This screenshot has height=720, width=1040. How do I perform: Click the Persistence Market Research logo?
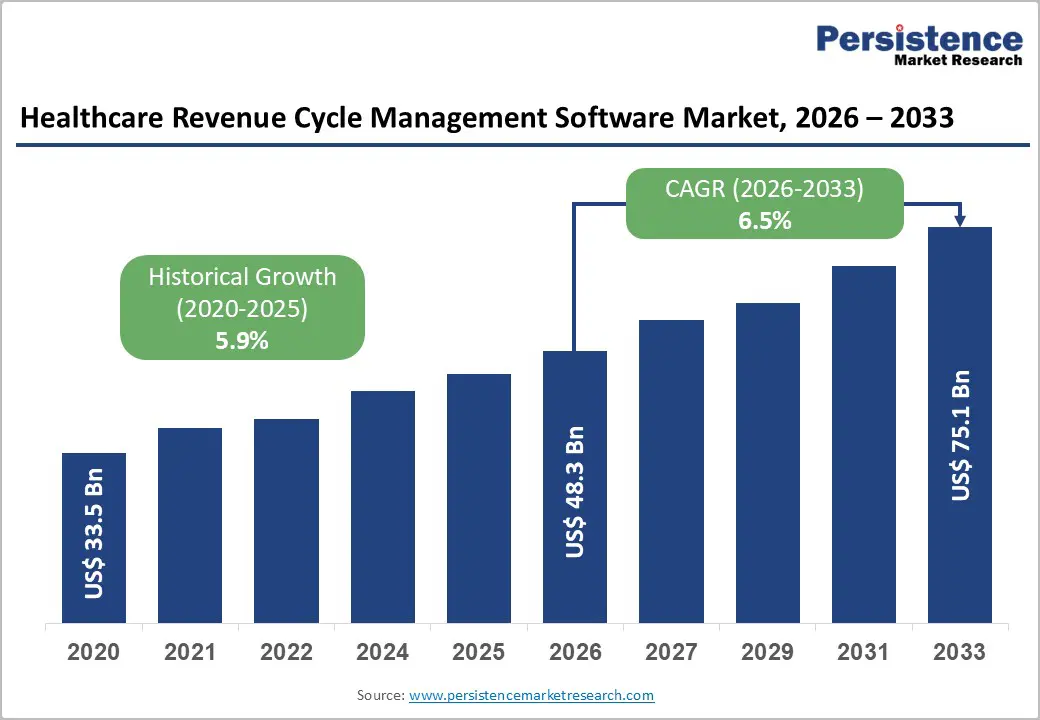tap(919, 45)
